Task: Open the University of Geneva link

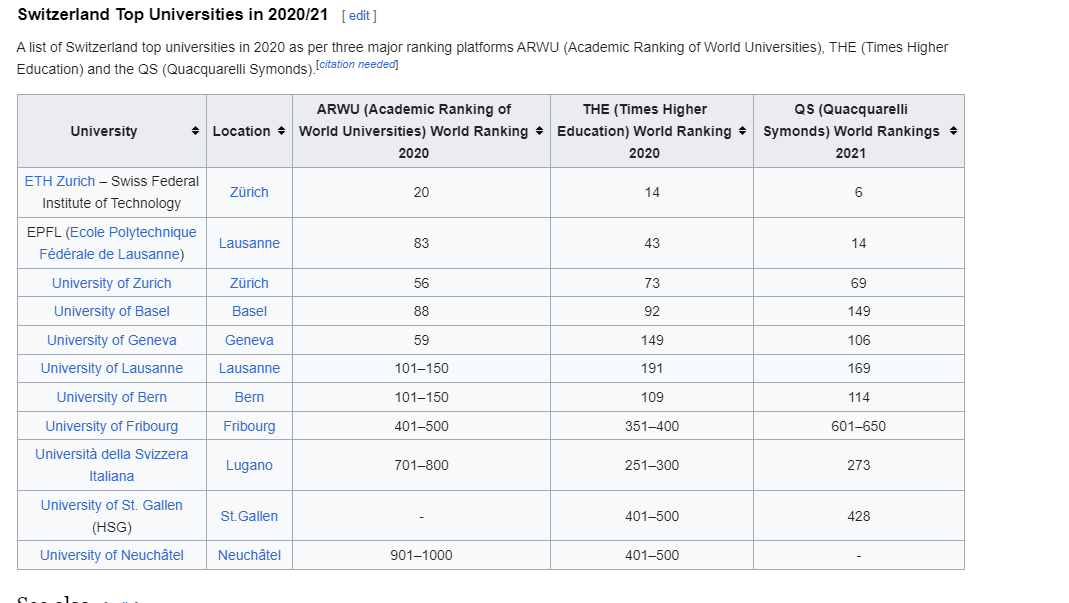Action: 112,340
